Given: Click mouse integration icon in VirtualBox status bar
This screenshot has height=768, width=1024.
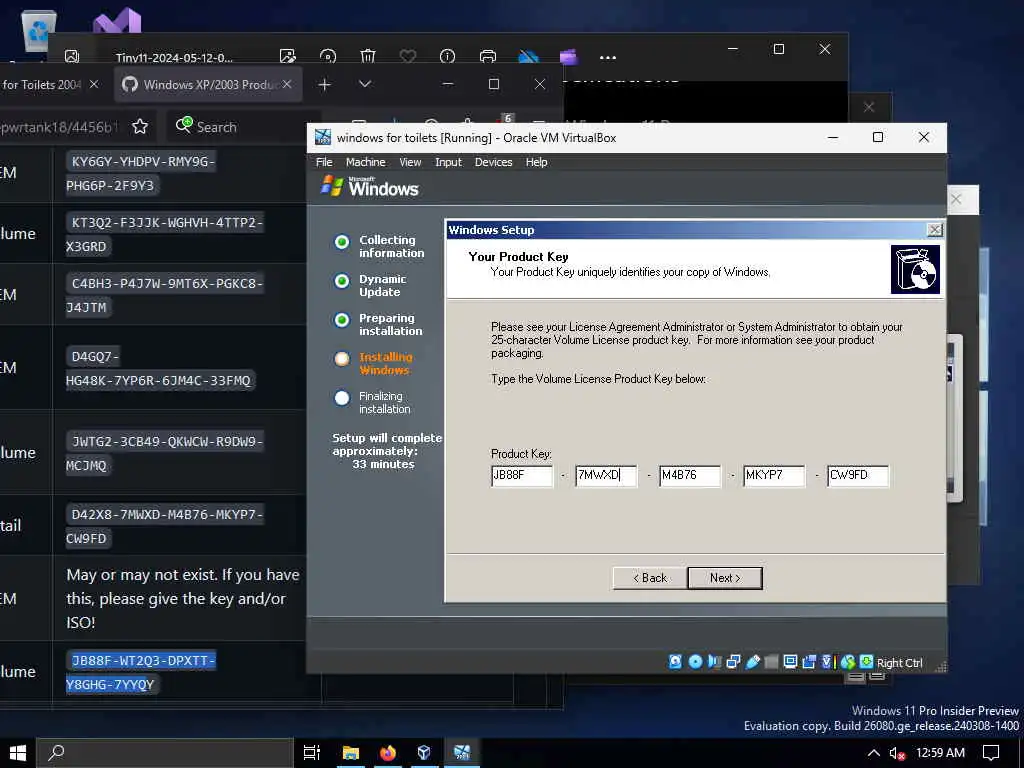Looking at the screenshot, I should click(x=848, y=662).
